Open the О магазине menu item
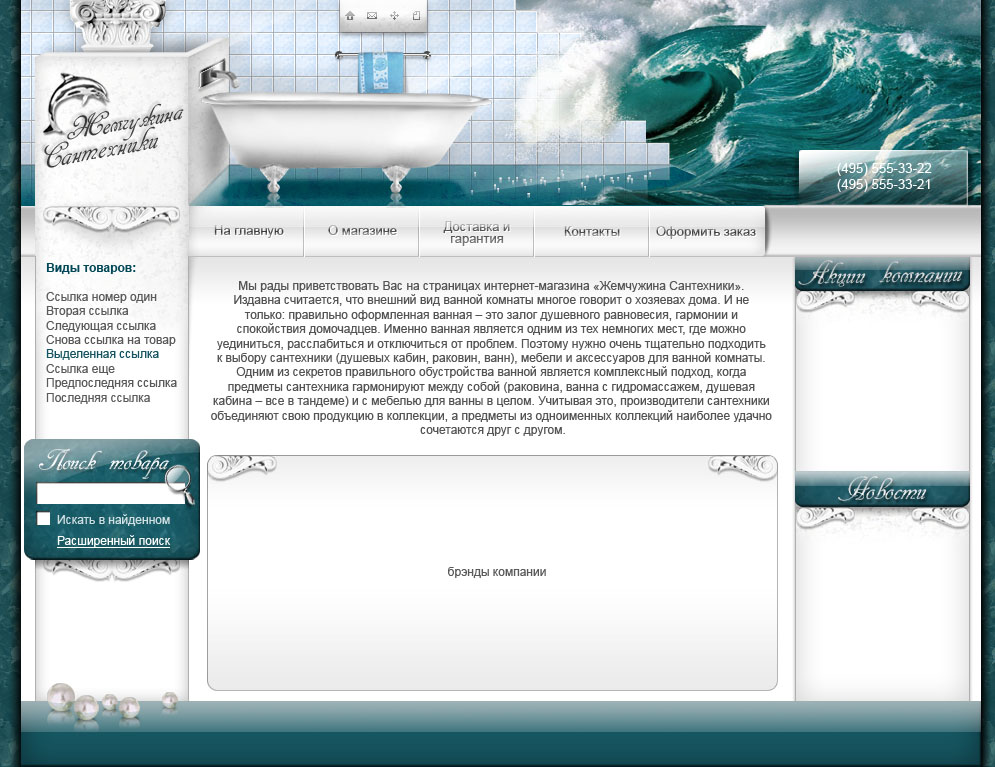The height and width of the screenshot is (767, 995). click(362, 231)
